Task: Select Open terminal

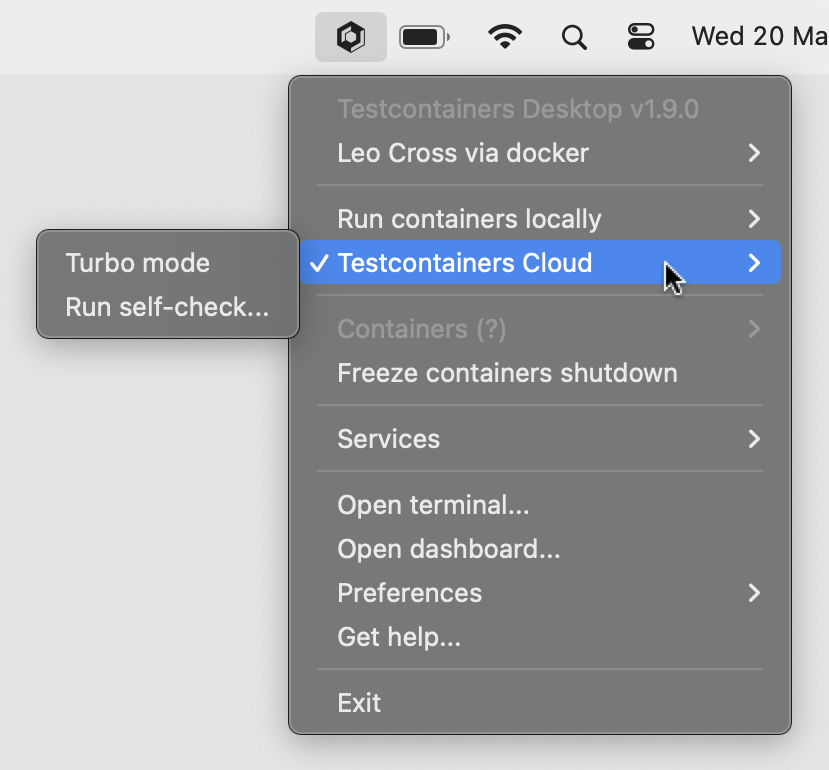Action: pos(433,505)
